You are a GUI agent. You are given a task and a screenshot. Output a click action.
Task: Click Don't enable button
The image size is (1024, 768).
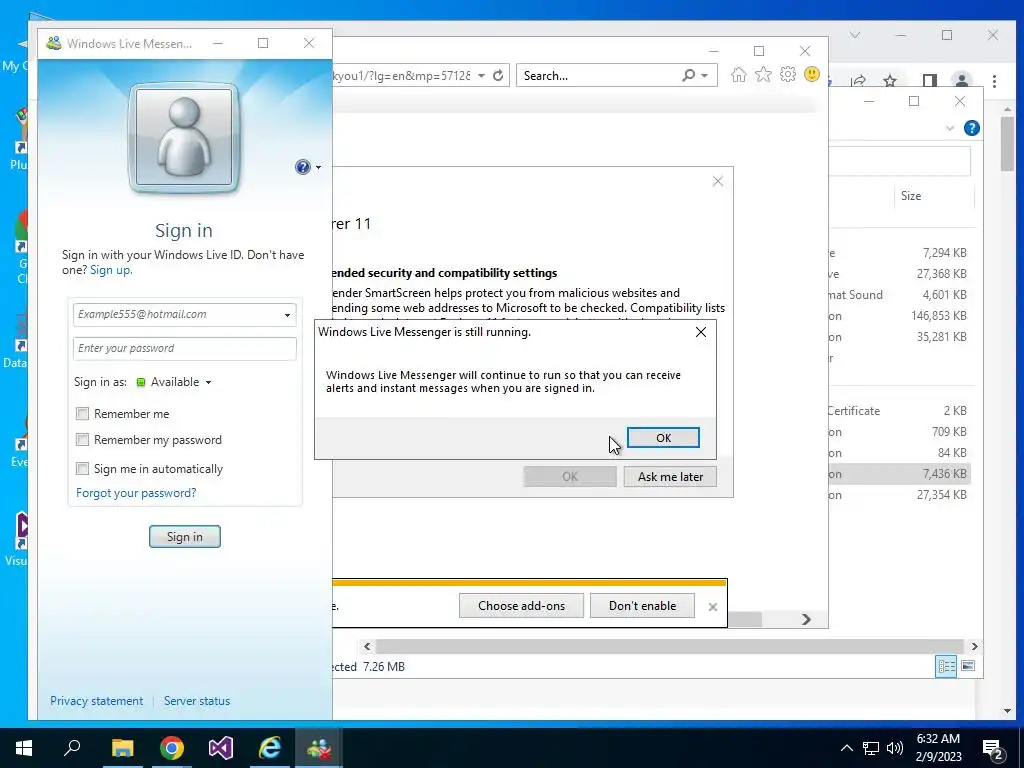click(642, 605)
